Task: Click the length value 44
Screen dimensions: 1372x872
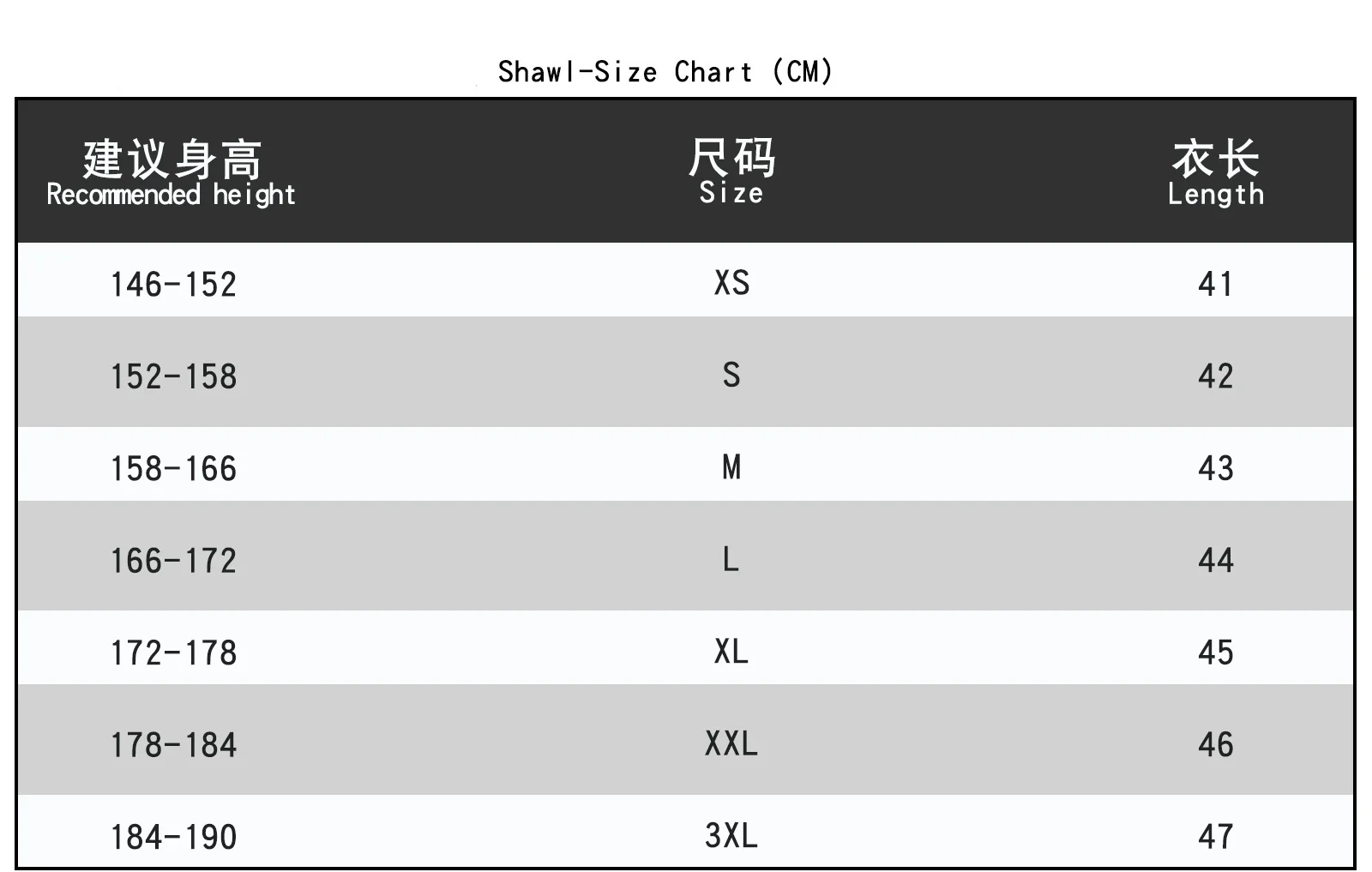Action: point(1216,561)
